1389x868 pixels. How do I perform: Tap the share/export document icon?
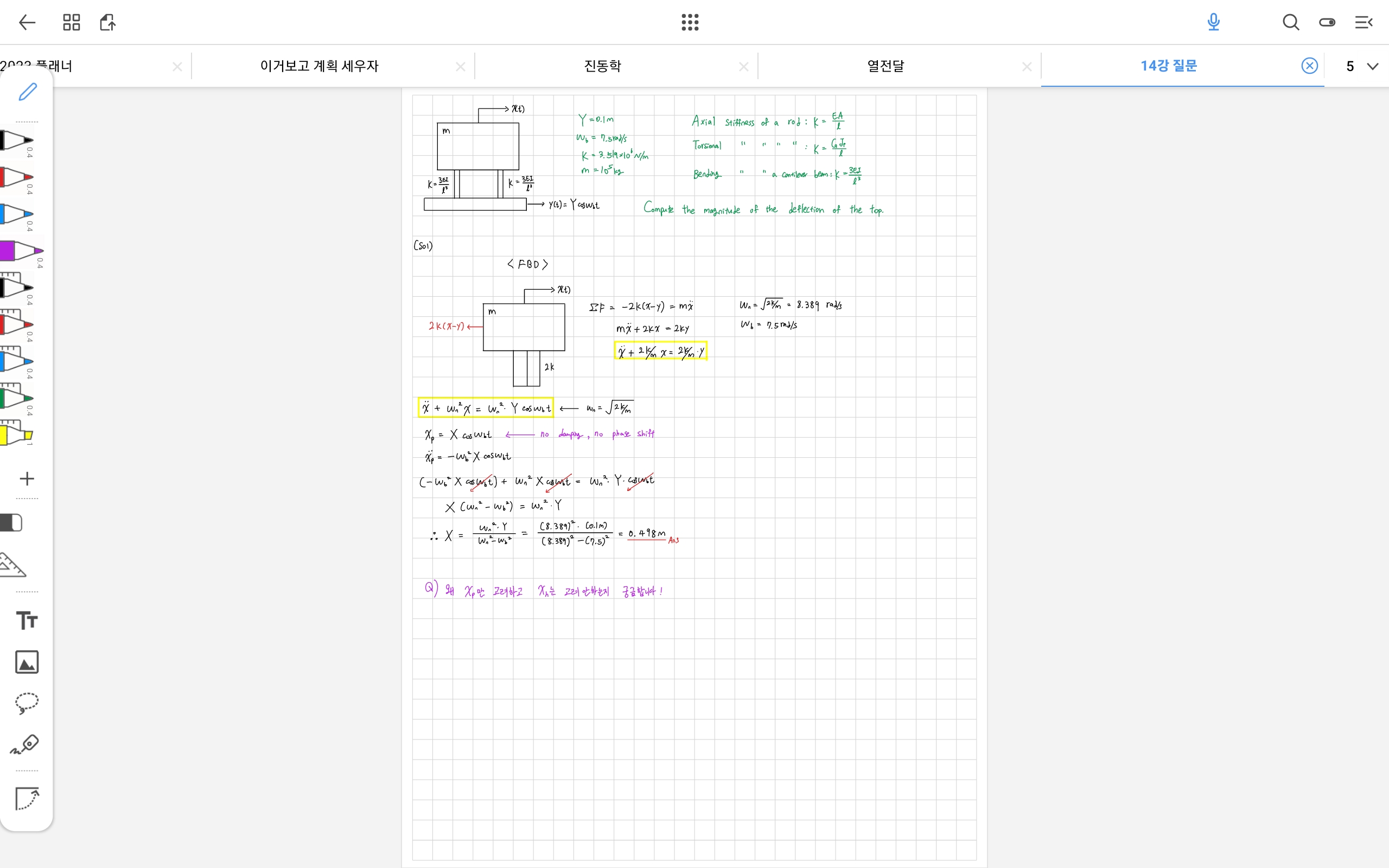click(108, 22)
